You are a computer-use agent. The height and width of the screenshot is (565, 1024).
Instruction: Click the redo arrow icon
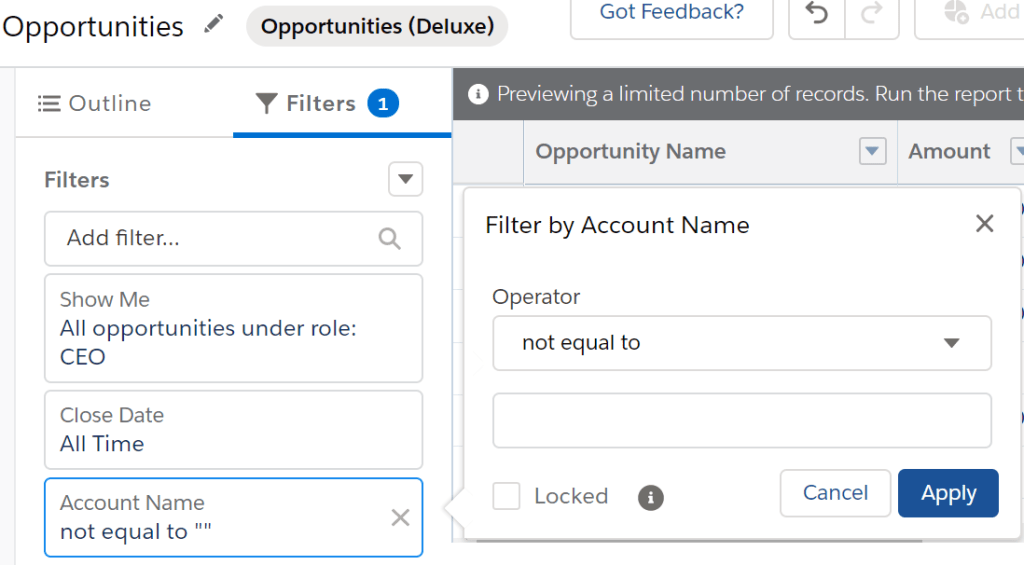pyautogui.click(x=871, y=14)
